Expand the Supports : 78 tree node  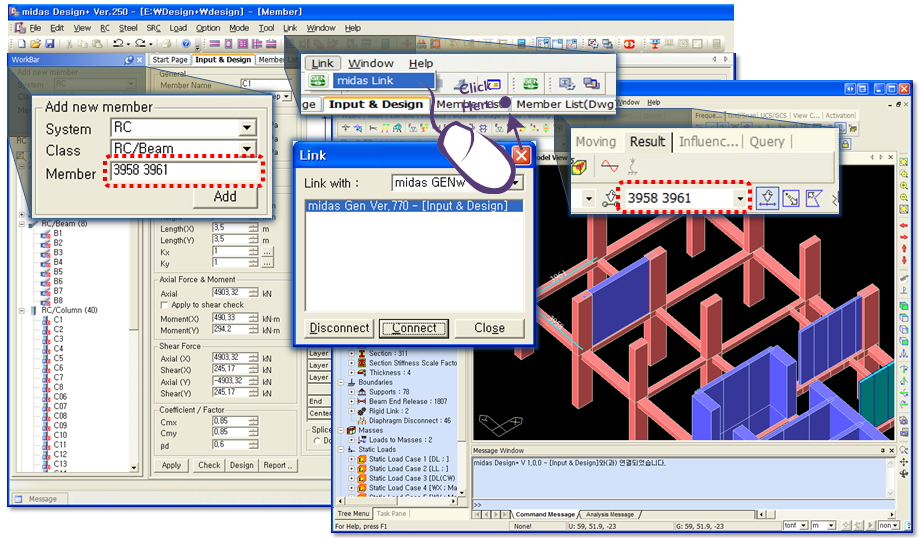click(351, 392)
